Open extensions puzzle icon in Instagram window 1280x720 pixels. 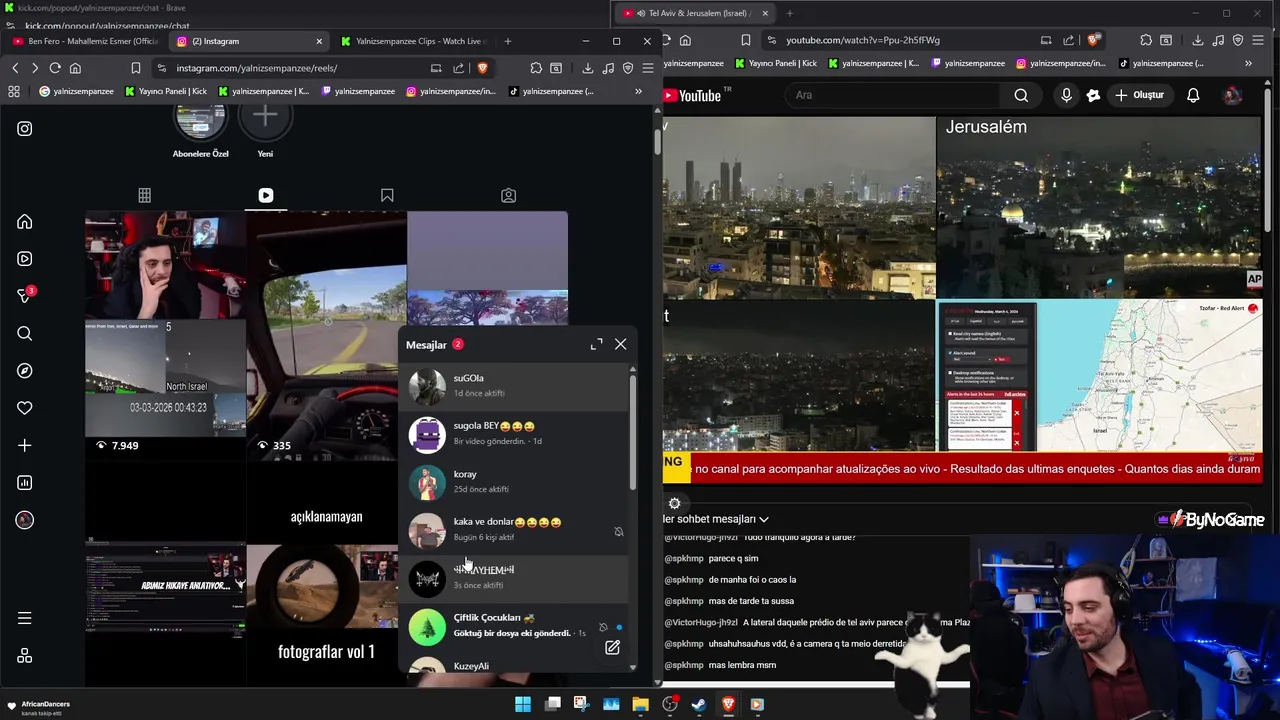click(x=536, y=68)
